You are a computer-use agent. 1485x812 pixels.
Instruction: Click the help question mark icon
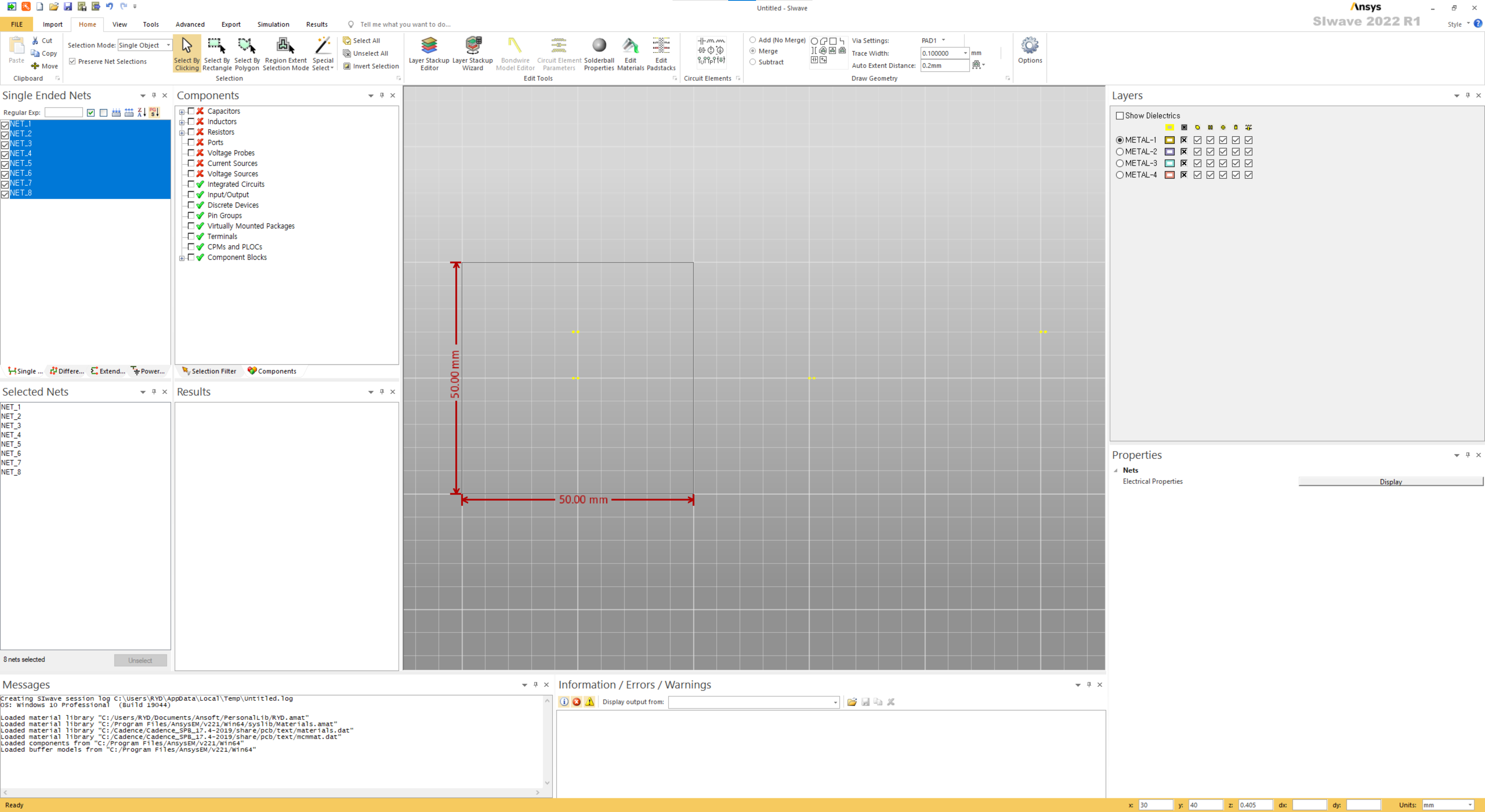pos(1478,24)
